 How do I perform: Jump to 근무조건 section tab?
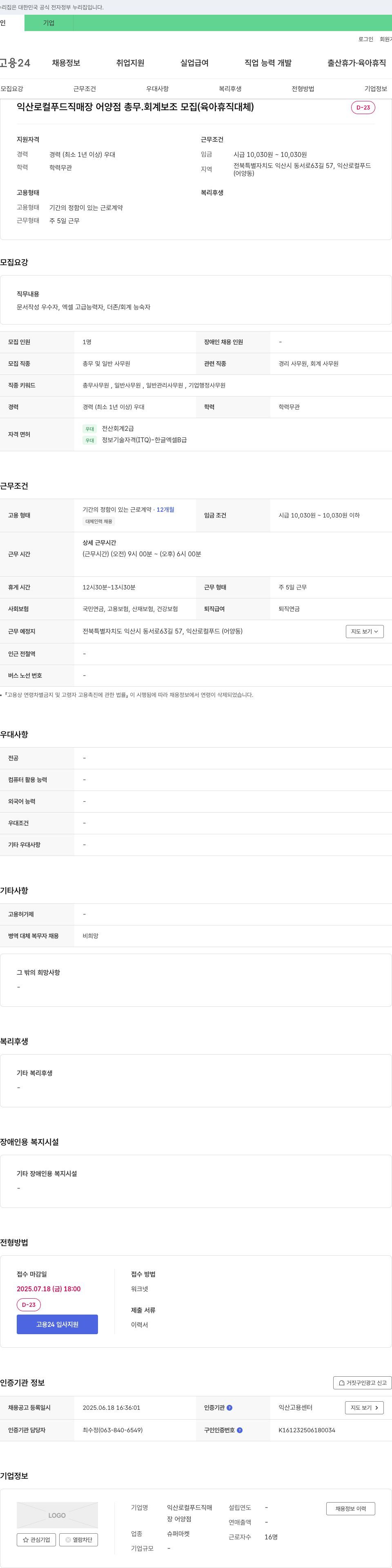tap(85, 89)
